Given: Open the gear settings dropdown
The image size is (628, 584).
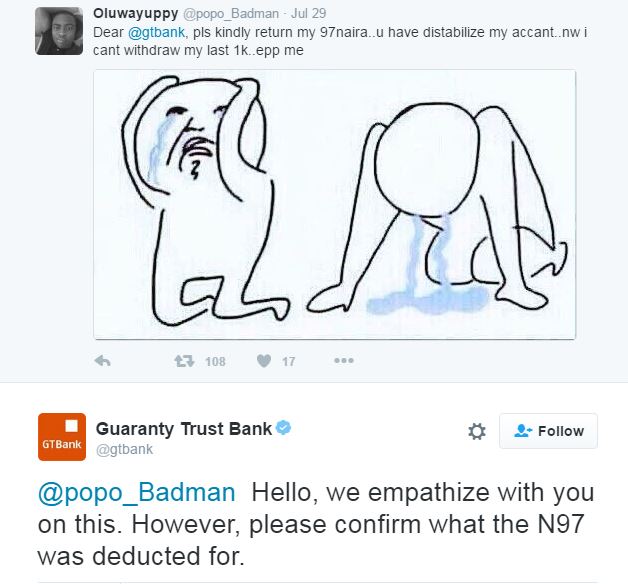Looking at the screenshot, I should [477, 431].
